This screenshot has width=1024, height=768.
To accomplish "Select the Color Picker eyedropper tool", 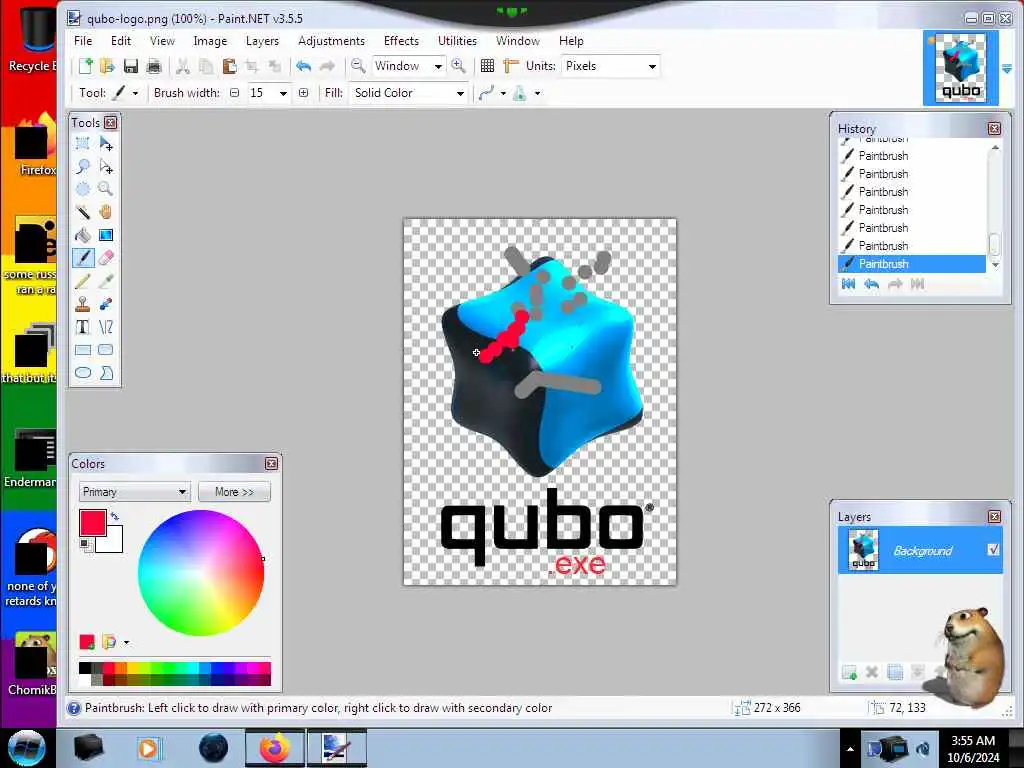I will (106, 281).
